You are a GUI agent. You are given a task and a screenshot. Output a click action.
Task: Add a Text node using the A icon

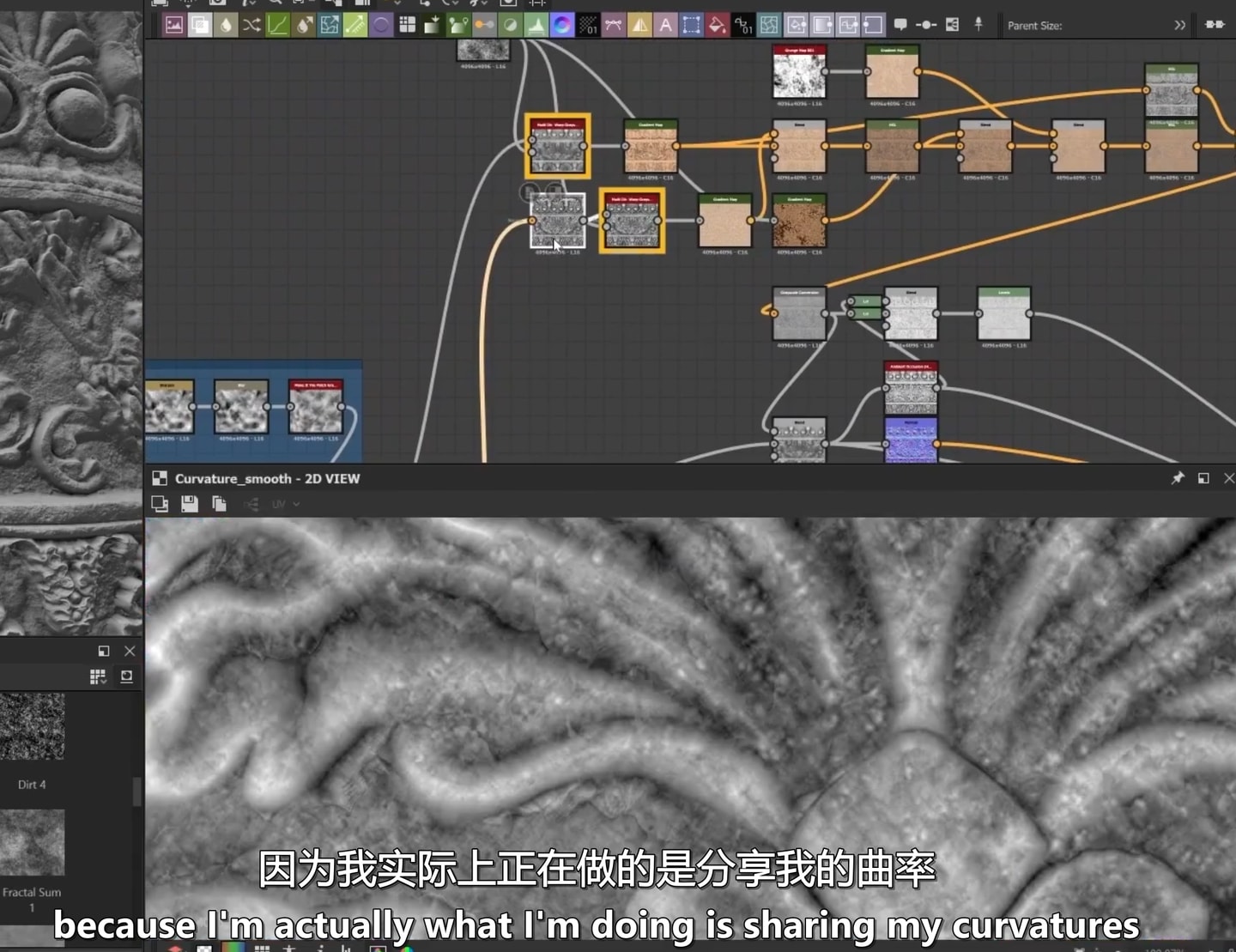[665, 25]
